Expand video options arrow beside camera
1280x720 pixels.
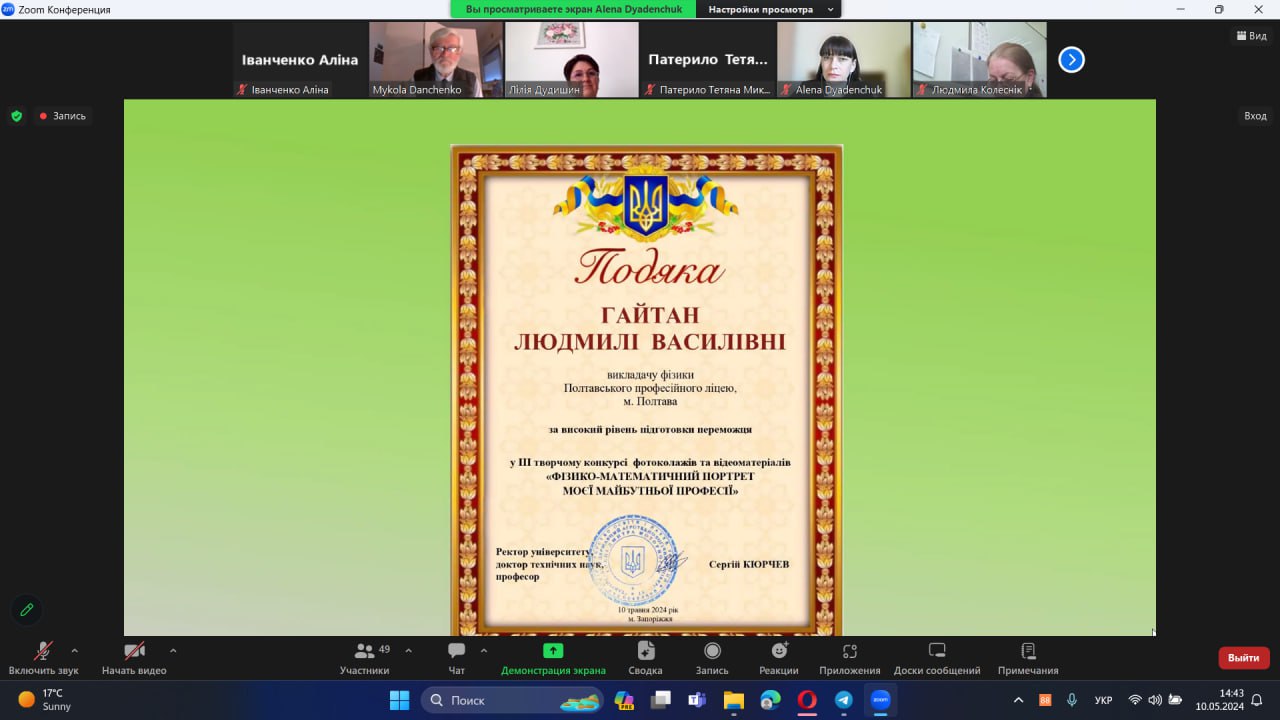point(173,650)
